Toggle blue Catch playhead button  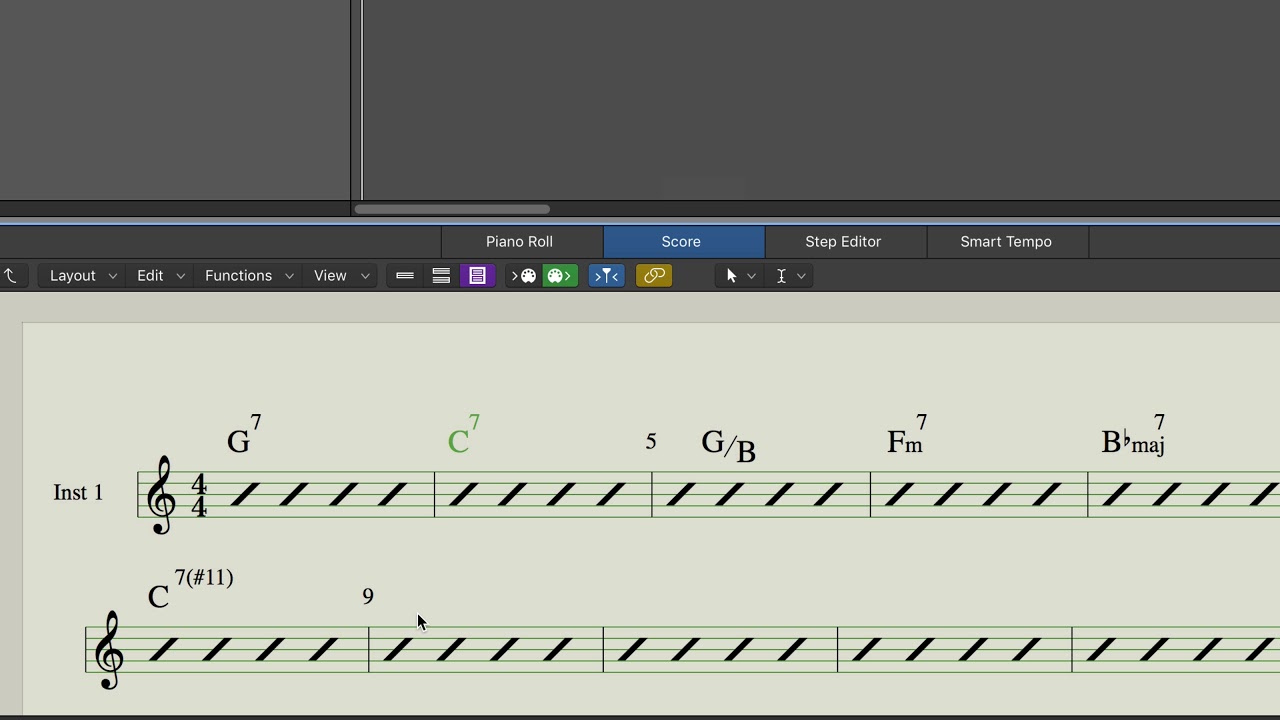coord(607,276)
